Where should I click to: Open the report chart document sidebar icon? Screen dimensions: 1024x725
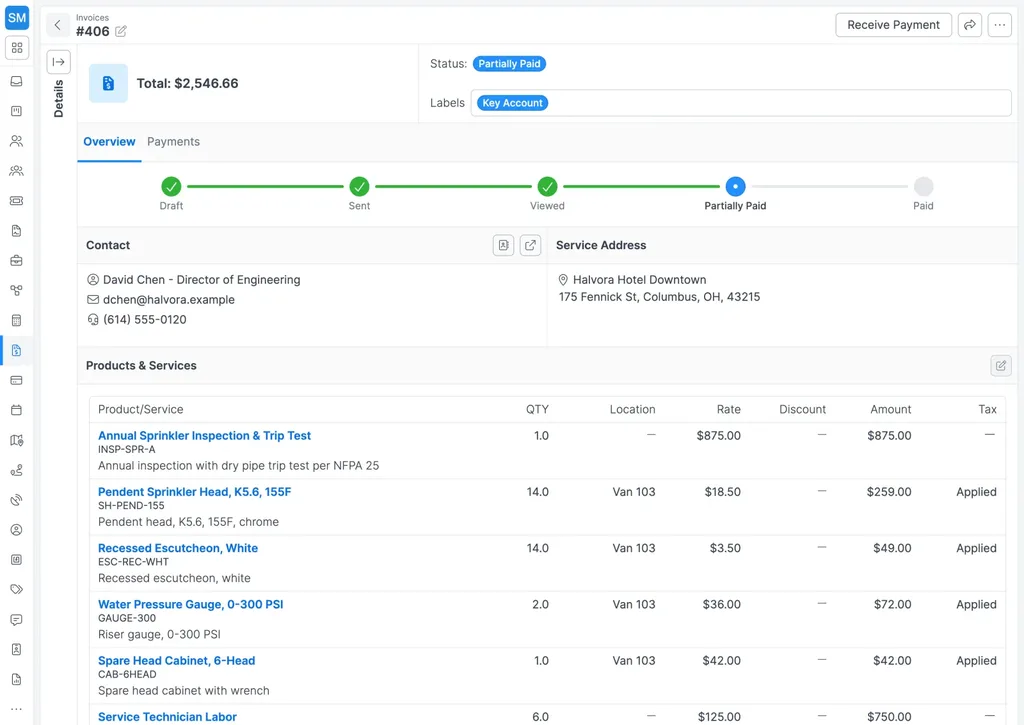coord(16,679)
